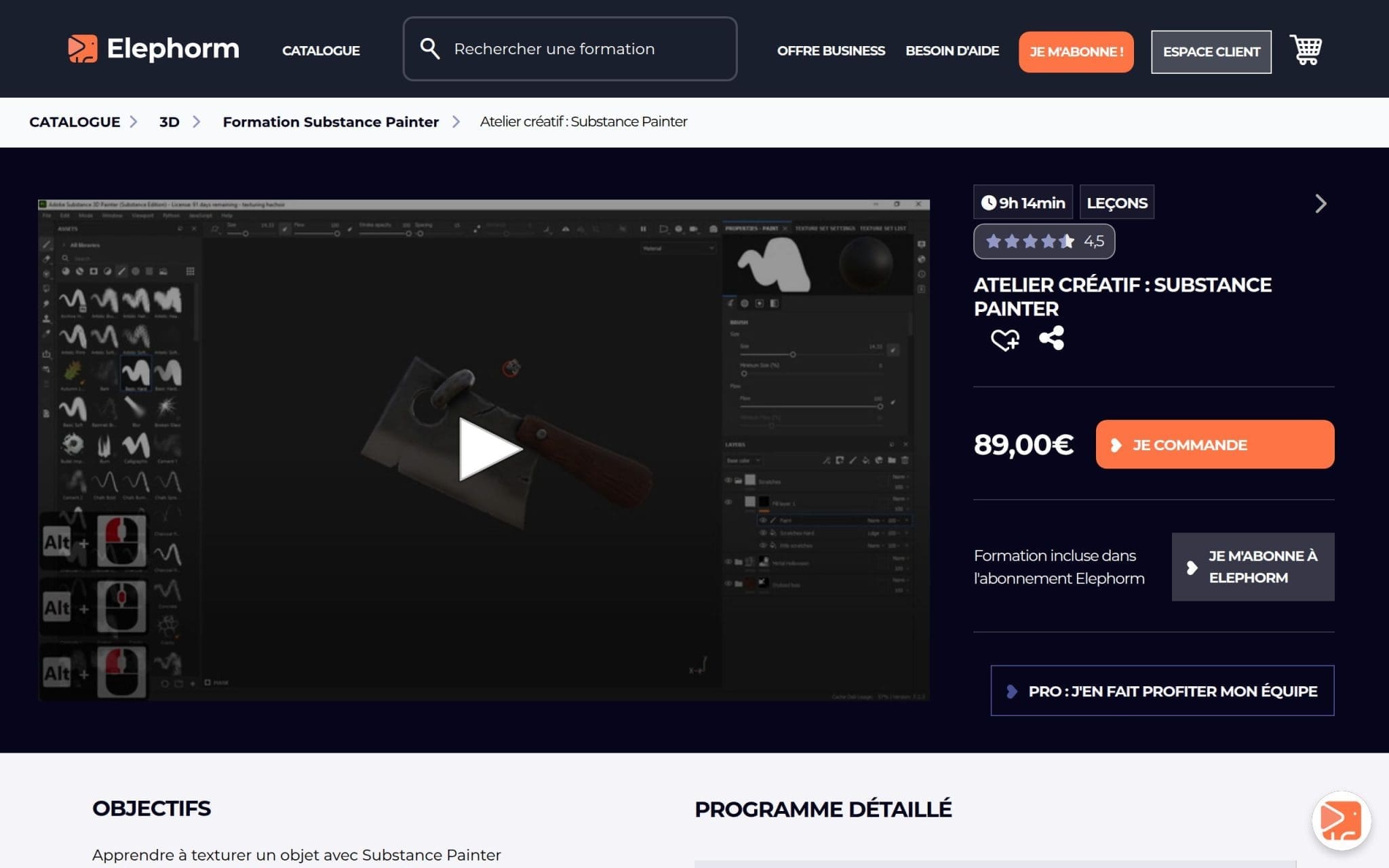
Task: Click JE COMMANDE to order
Action: (1215, 444)
